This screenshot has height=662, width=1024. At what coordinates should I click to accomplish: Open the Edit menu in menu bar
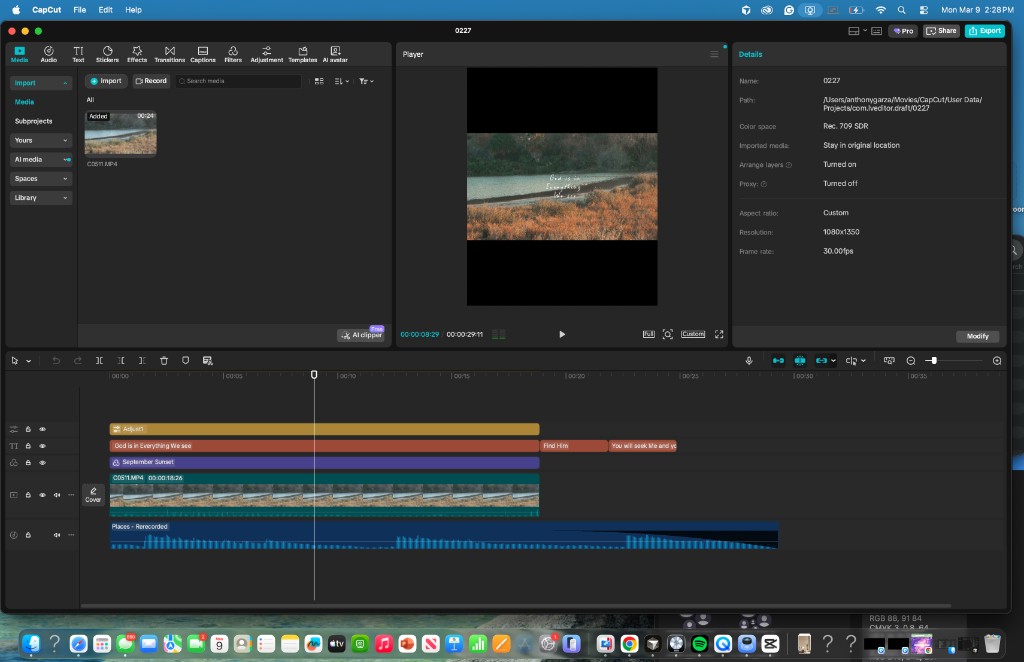104,10
